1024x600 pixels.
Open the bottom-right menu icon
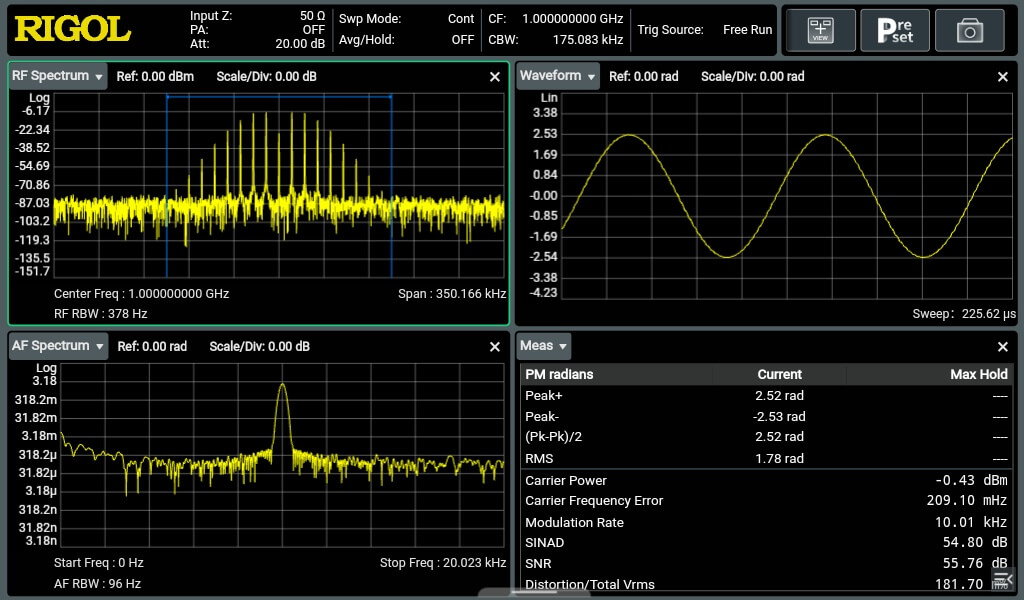1002,578
